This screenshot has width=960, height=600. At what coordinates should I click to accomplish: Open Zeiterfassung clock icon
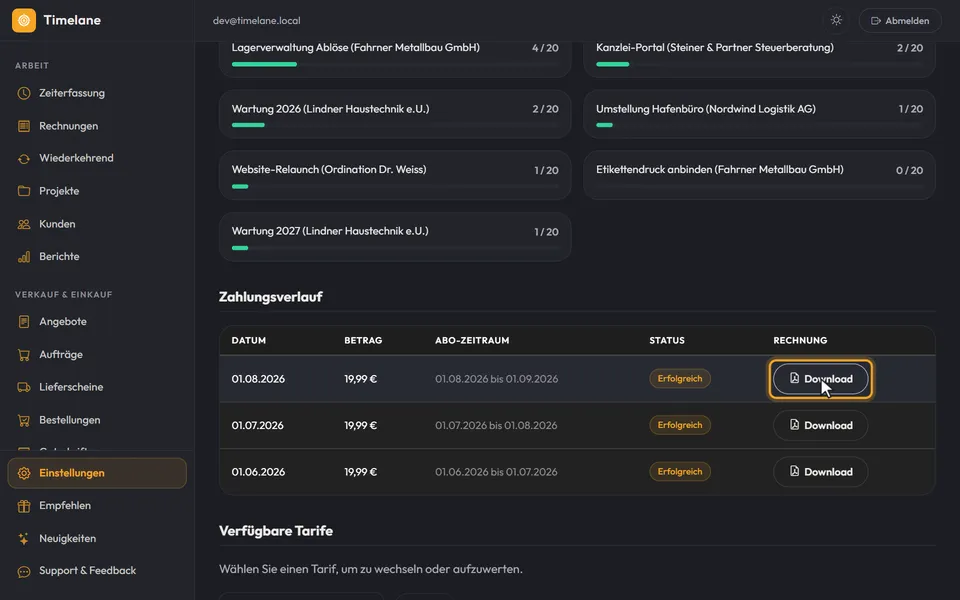24,93
